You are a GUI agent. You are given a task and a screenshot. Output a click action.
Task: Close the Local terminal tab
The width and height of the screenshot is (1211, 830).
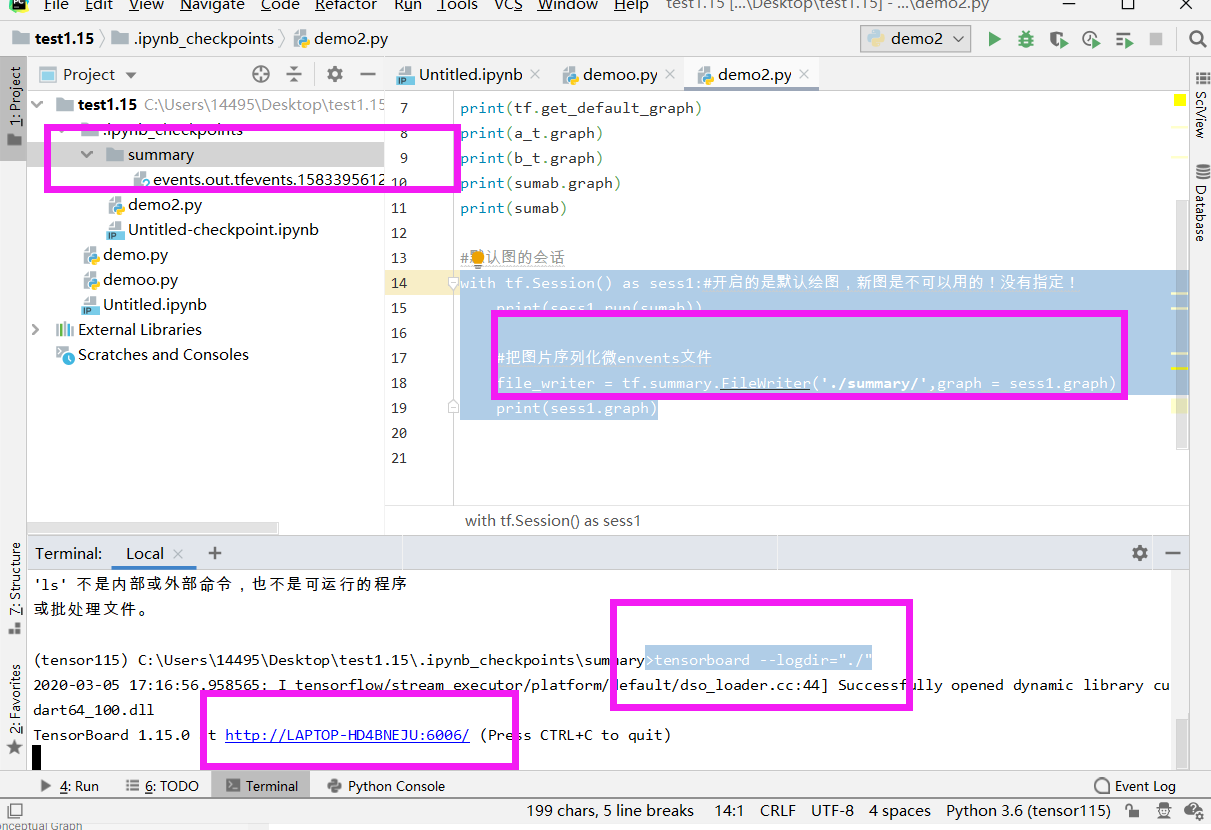click(178, 553)
